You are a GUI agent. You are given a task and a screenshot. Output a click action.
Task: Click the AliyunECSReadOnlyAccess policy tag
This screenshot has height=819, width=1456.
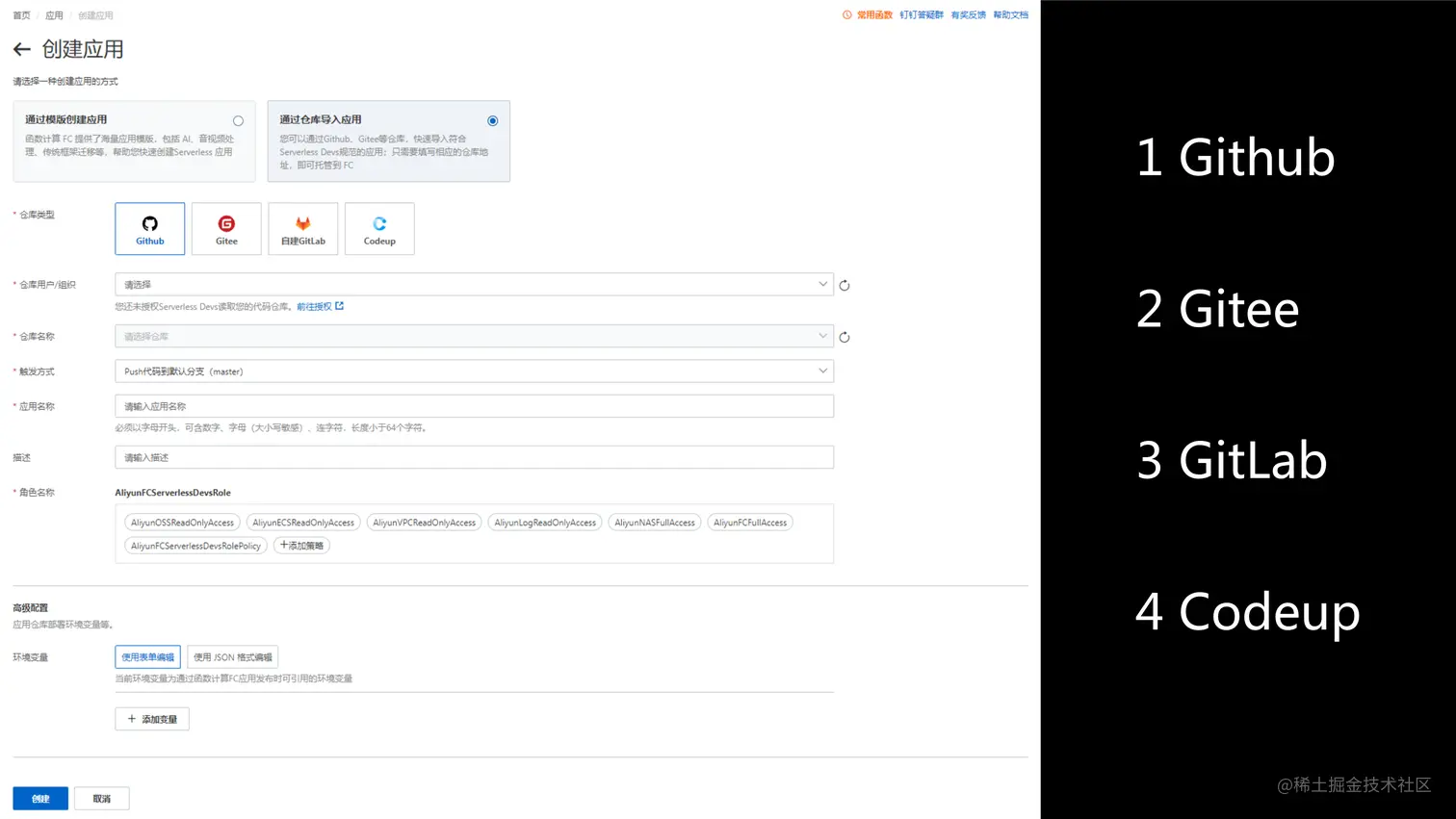[x=303, y=523]
